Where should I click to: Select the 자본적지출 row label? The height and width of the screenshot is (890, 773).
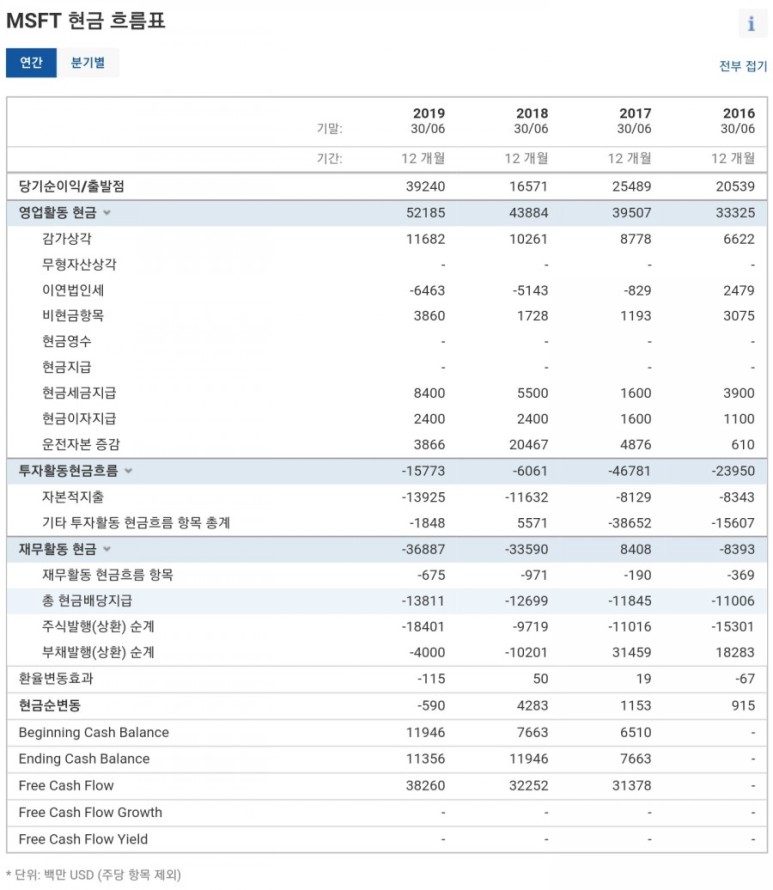73,497
